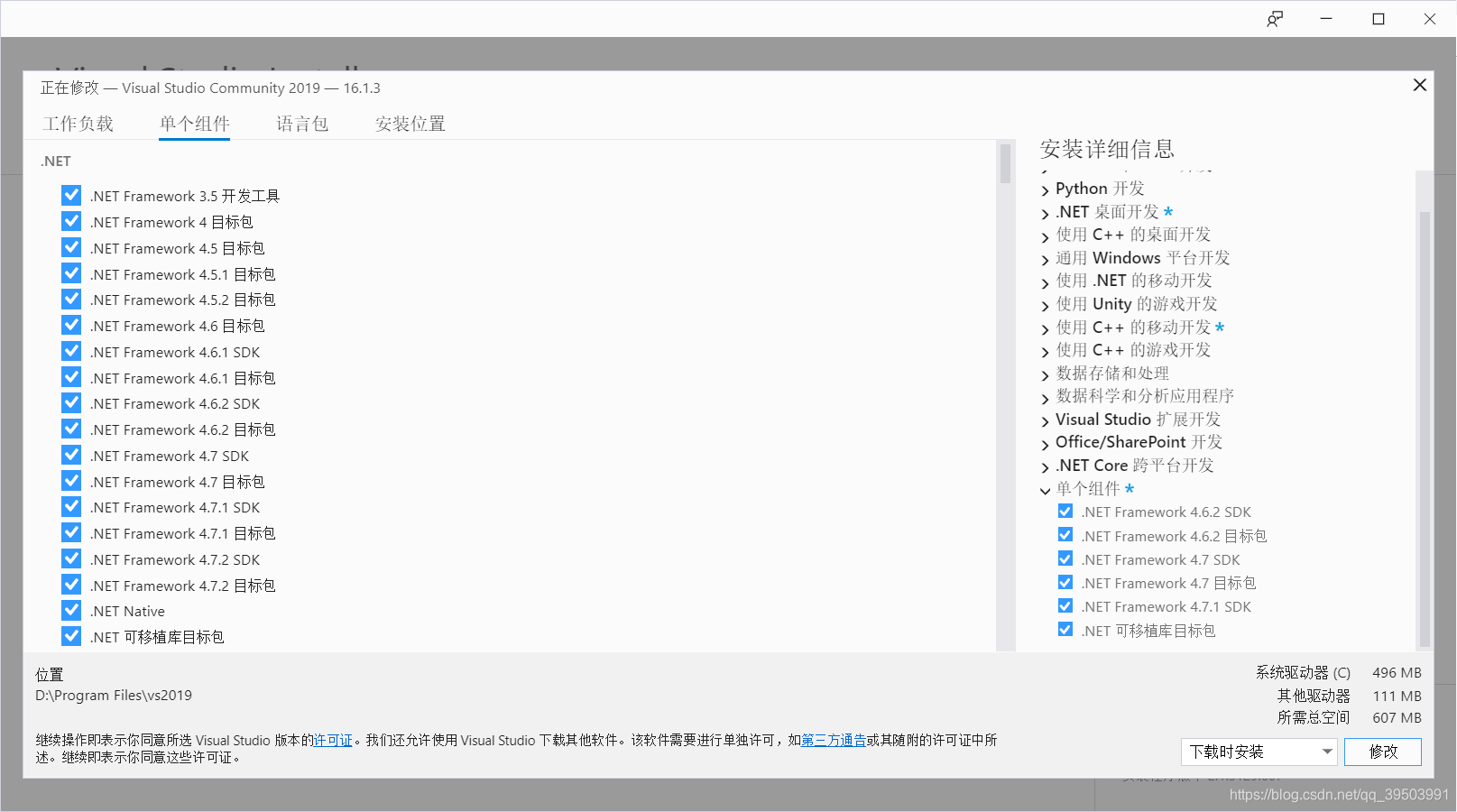The width and height of the screenshot is (1457, 812).
Task: Click the install details scrollbar
Action: tap(1425, 429)
